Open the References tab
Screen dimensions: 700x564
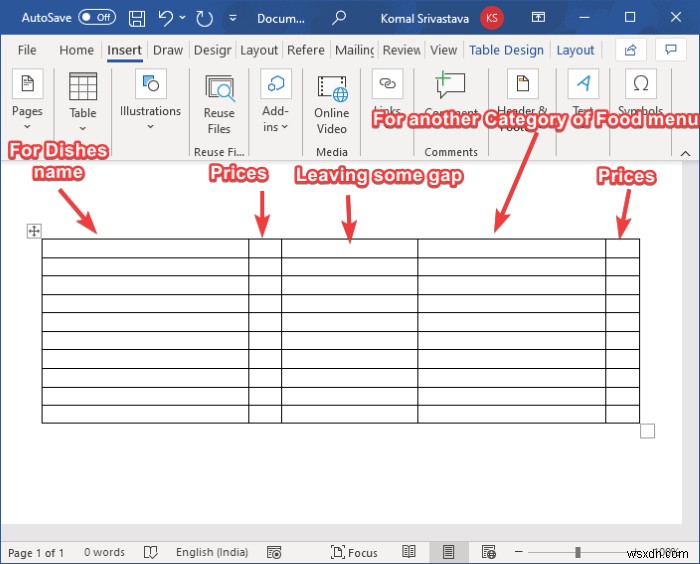click(x=306, y=50)
